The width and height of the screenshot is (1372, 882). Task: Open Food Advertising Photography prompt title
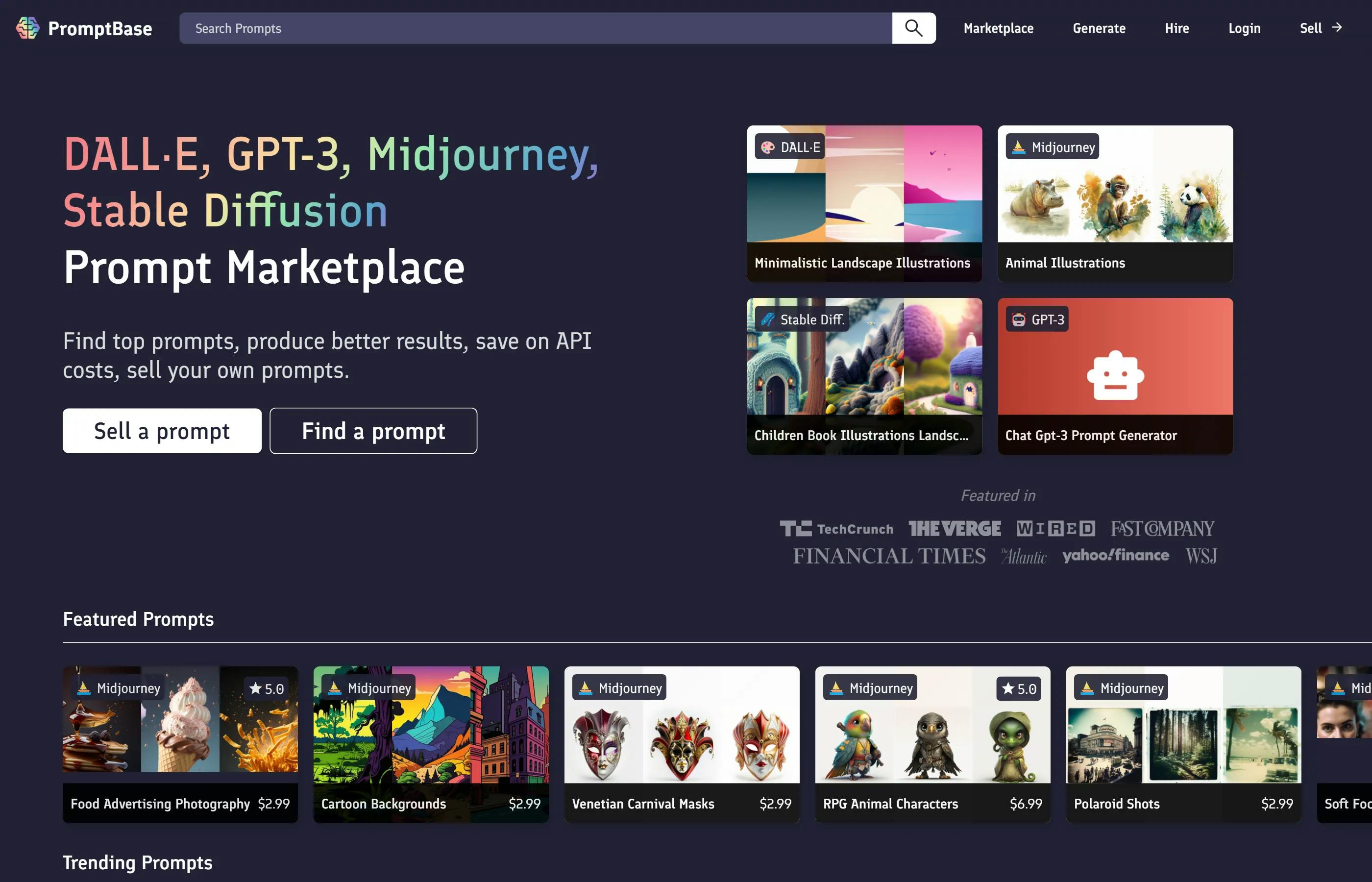tap(160, 804)
